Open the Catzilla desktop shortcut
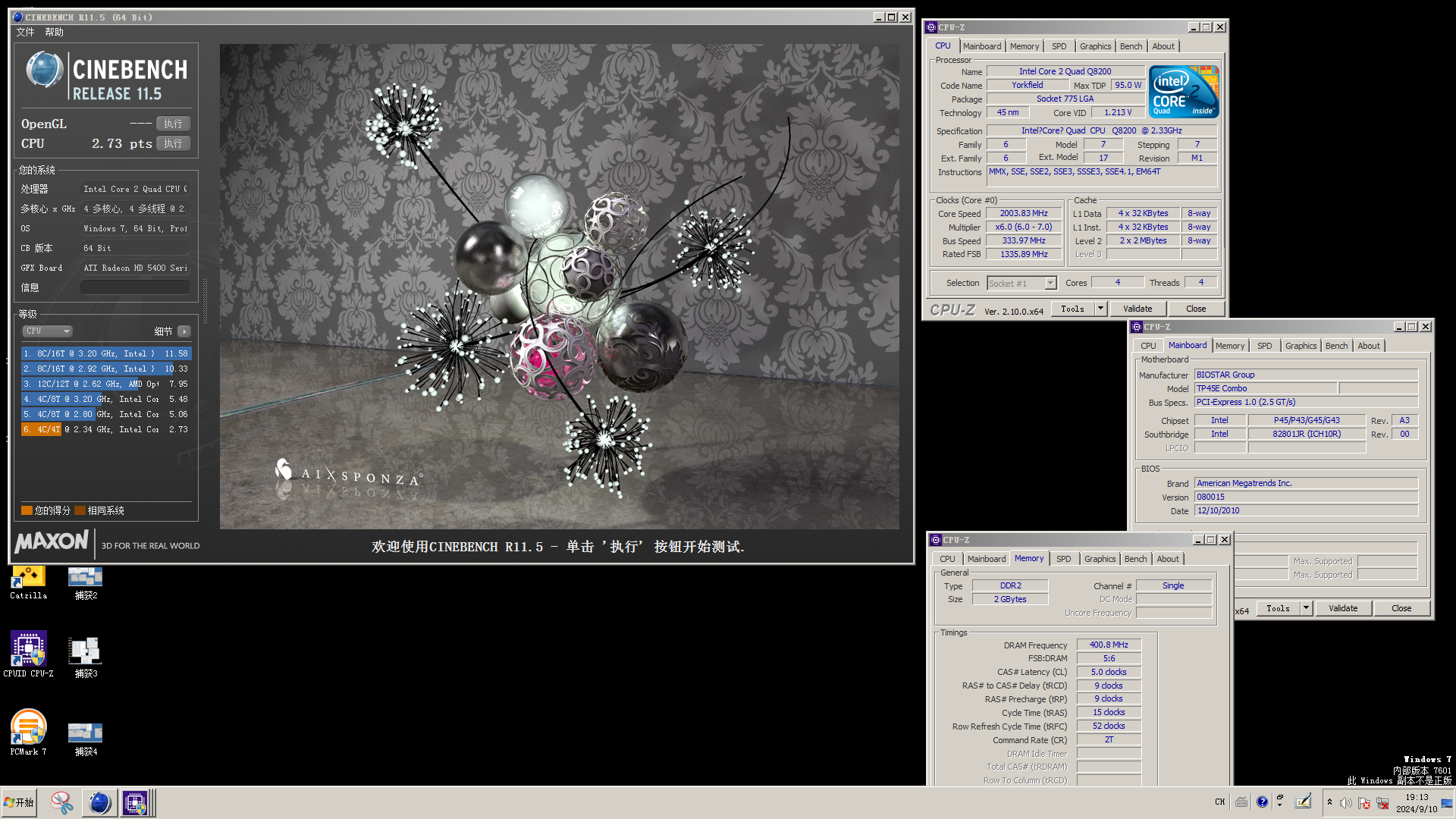 pos(28,581)
